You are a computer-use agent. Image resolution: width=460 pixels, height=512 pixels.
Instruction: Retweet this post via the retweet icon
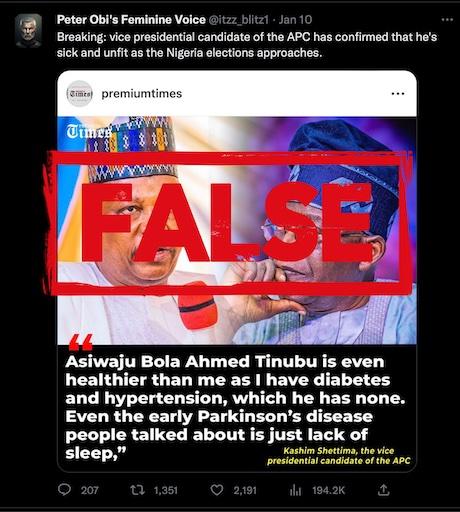tap(137, 490)
